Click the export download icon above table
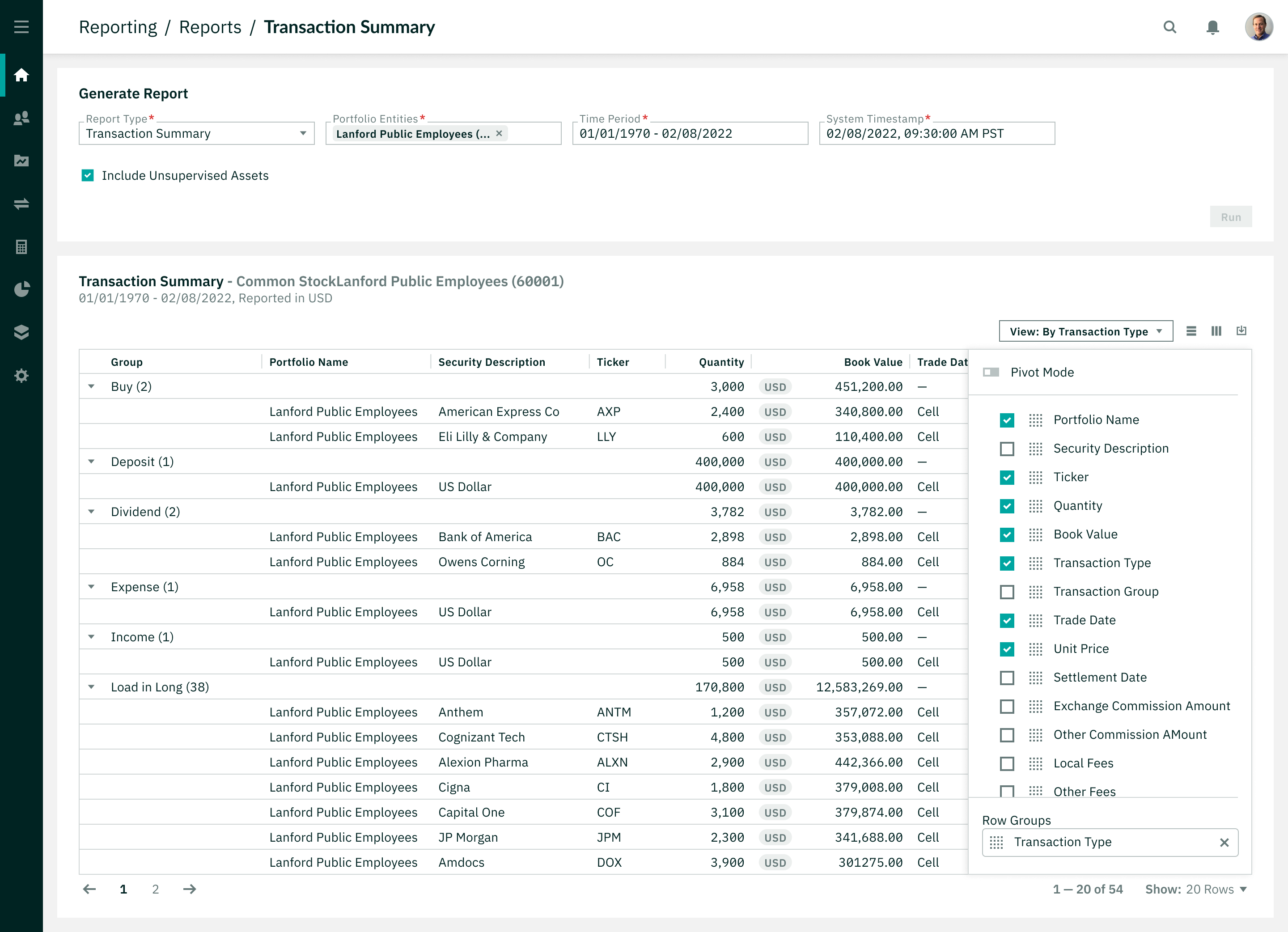 1241,330
